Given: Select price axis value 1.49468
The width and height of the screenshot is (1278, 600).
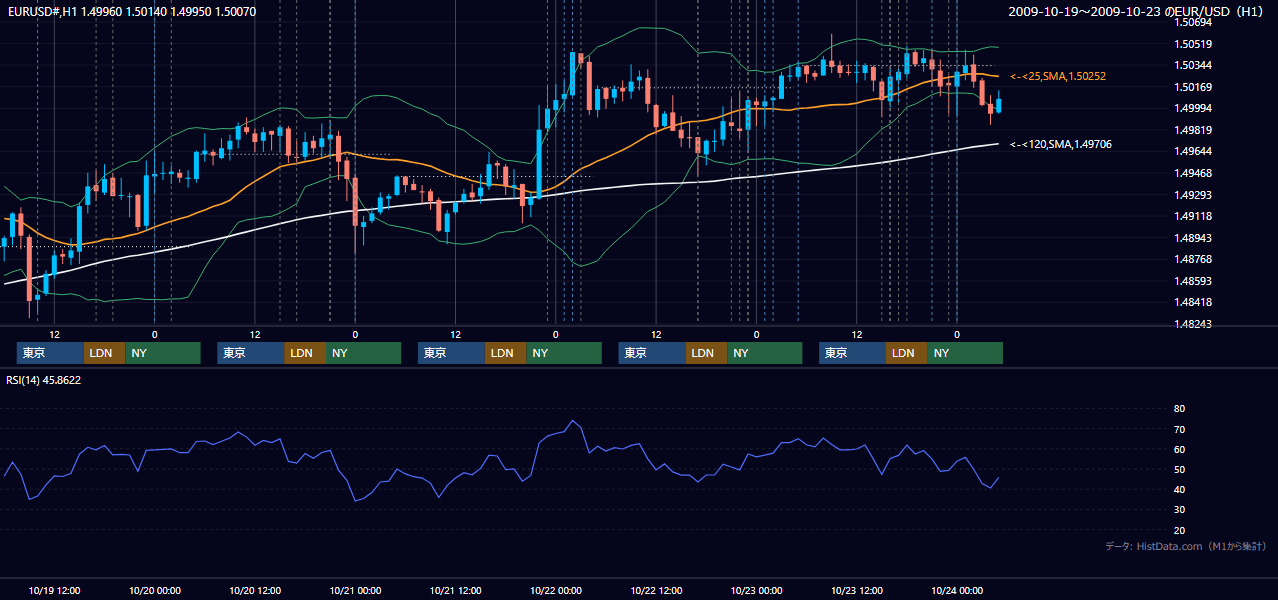Looking at the screenshot, I should (1194, 173).
